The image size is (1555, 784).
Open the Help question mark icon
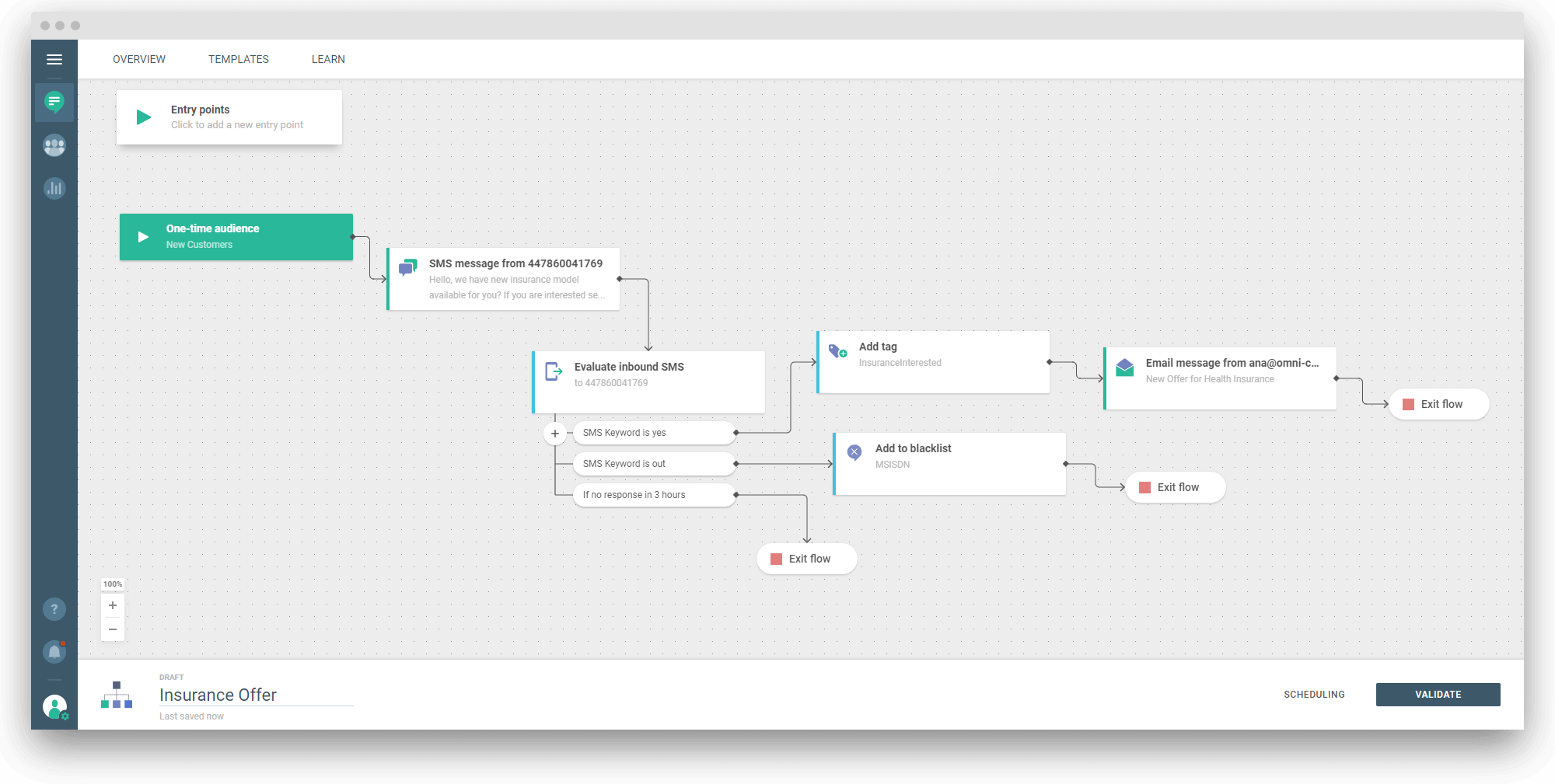[54, 609]
